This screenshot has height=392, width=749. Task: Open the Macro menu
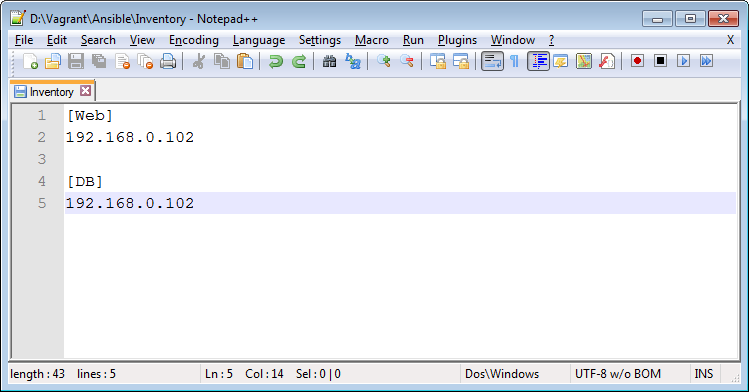pos(372,40)
